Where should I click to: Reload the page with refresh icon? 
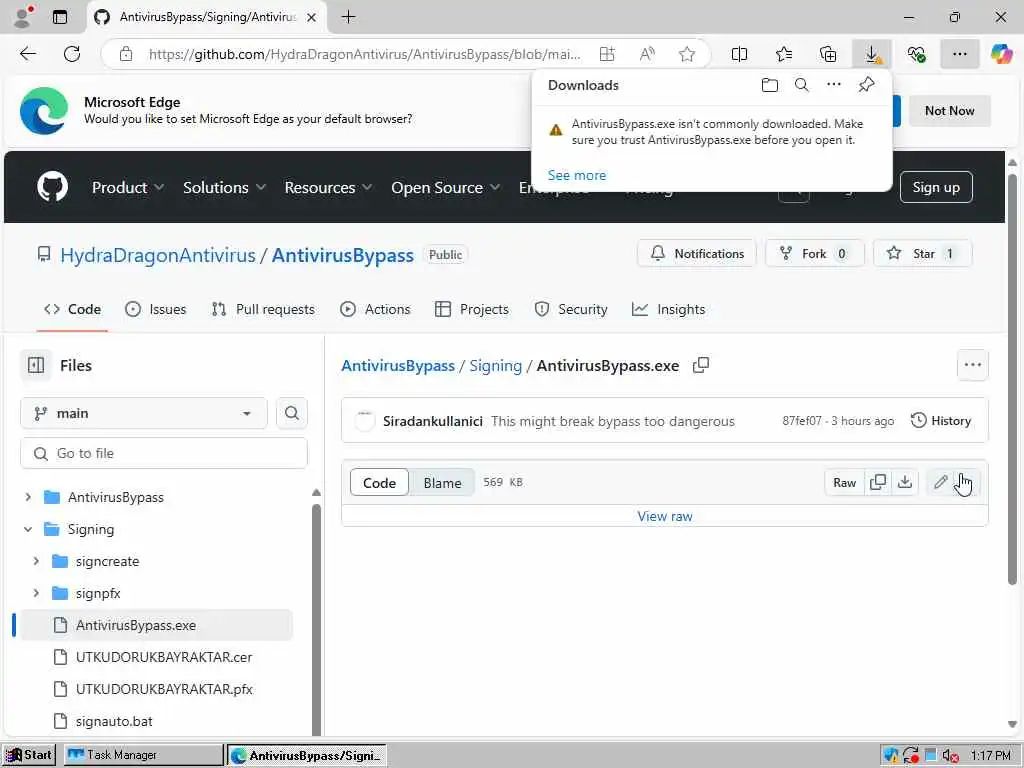[x=72, y=54]
